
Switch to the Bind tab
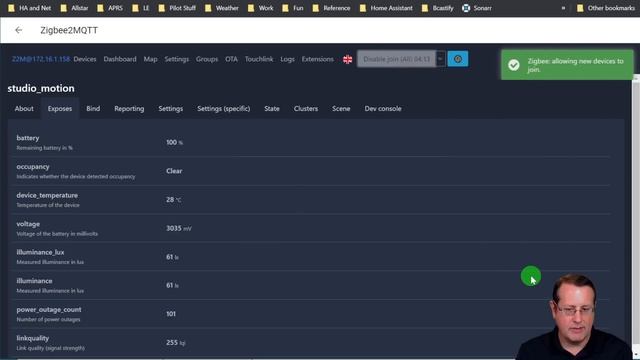pyautogui.click(x=93, y=109)
